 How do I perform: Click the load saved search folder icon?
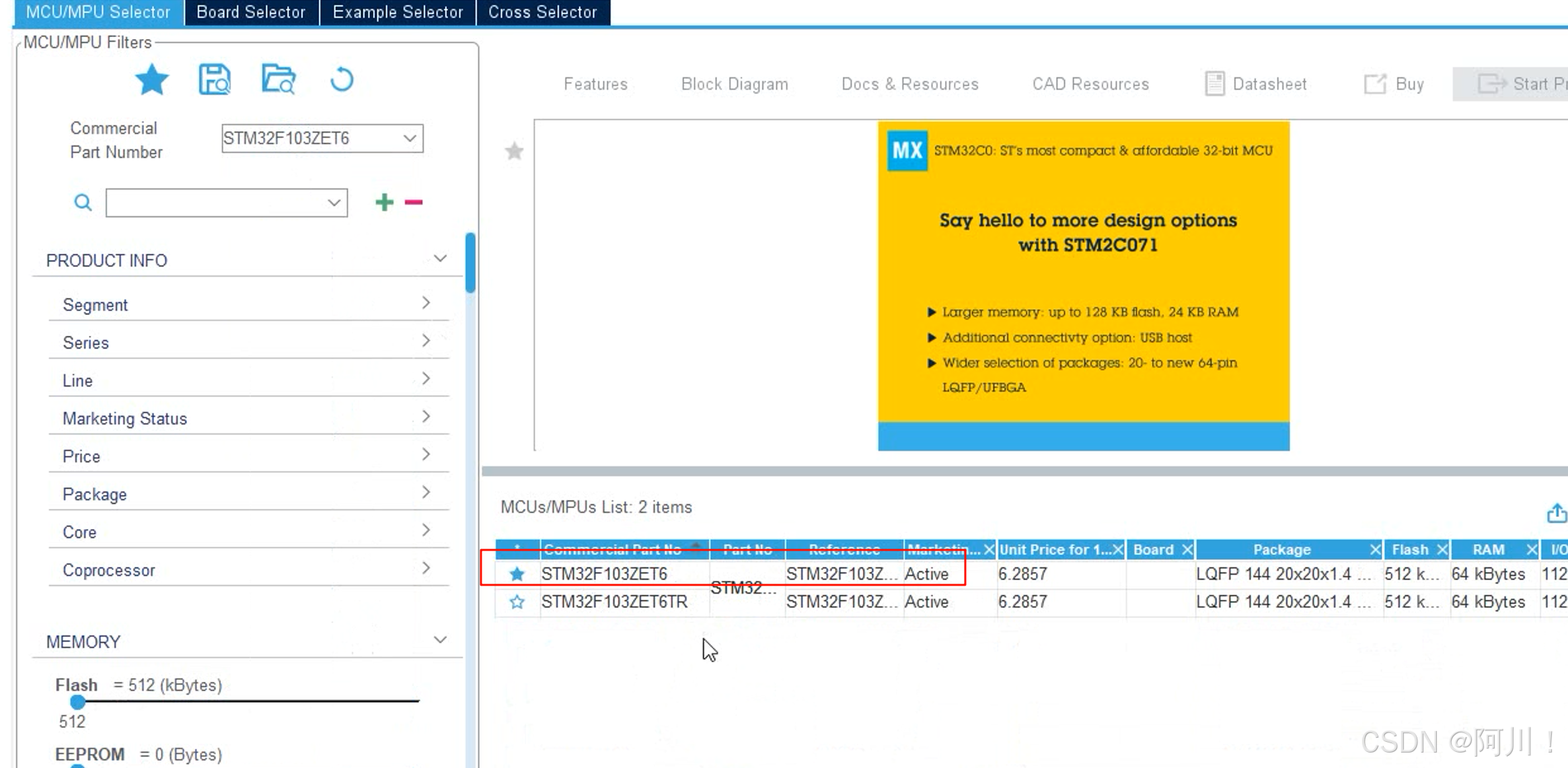click(278, 80)
